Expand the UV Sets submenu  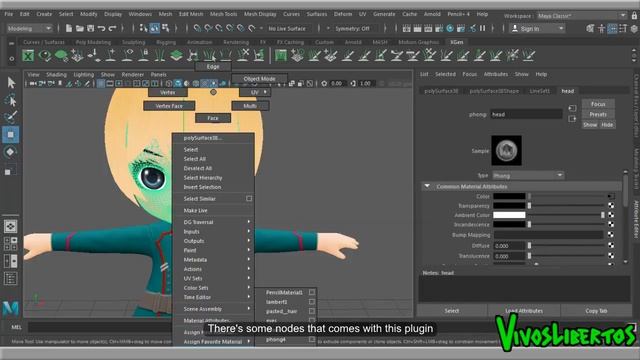[213, 278]
